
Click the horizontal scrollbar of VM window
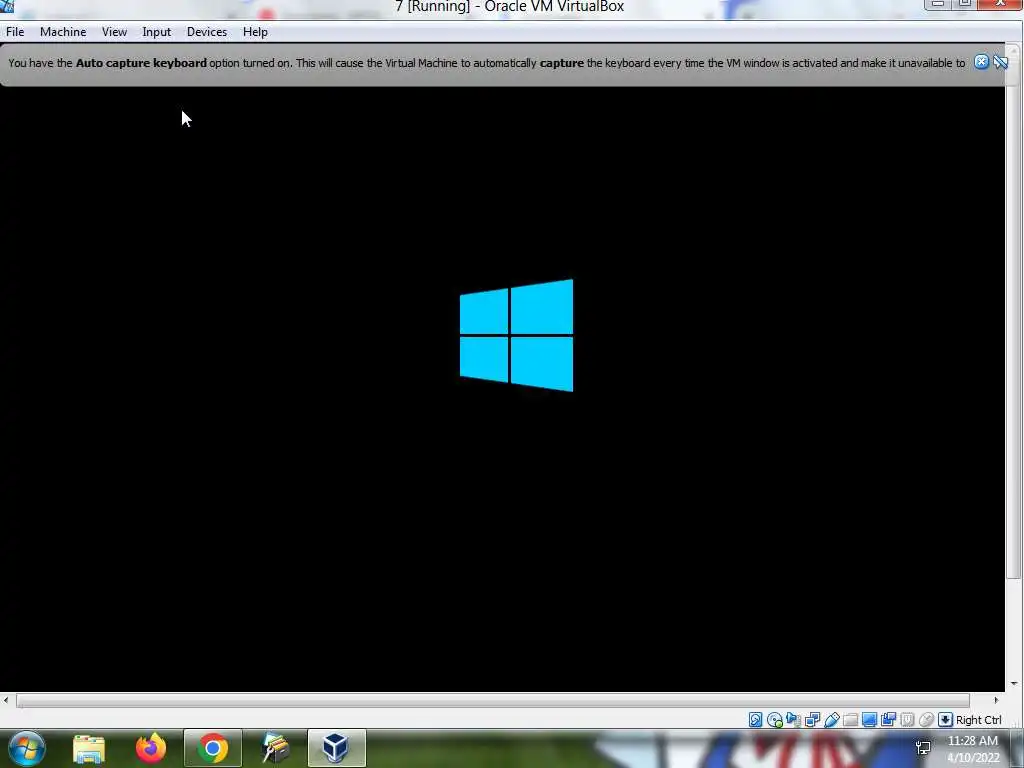[x=492, y=701]
